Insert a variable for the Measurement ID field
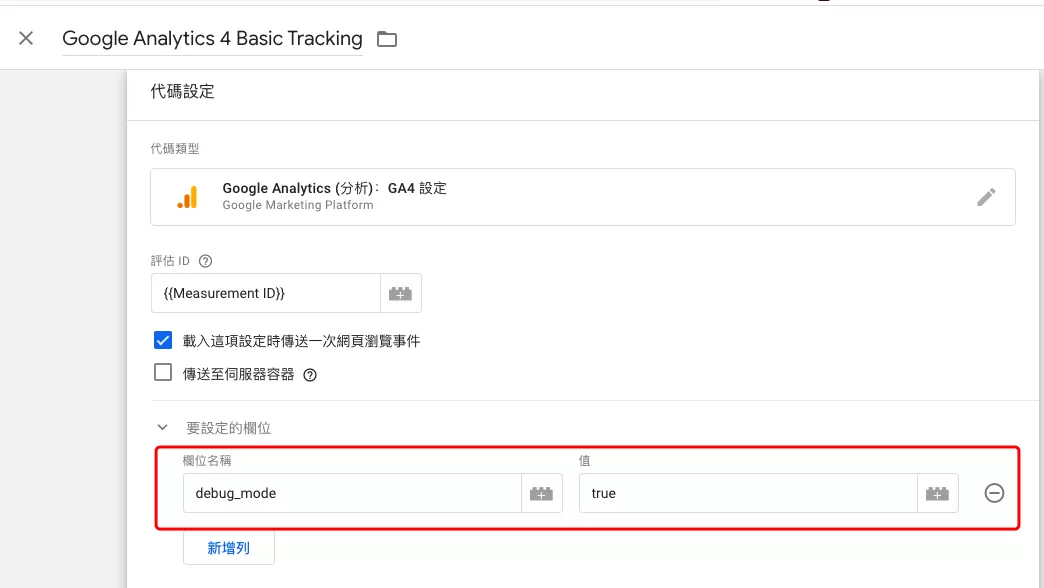This screenshot has height=588, width=1044. pyautogui.click(x=400, y=293)
